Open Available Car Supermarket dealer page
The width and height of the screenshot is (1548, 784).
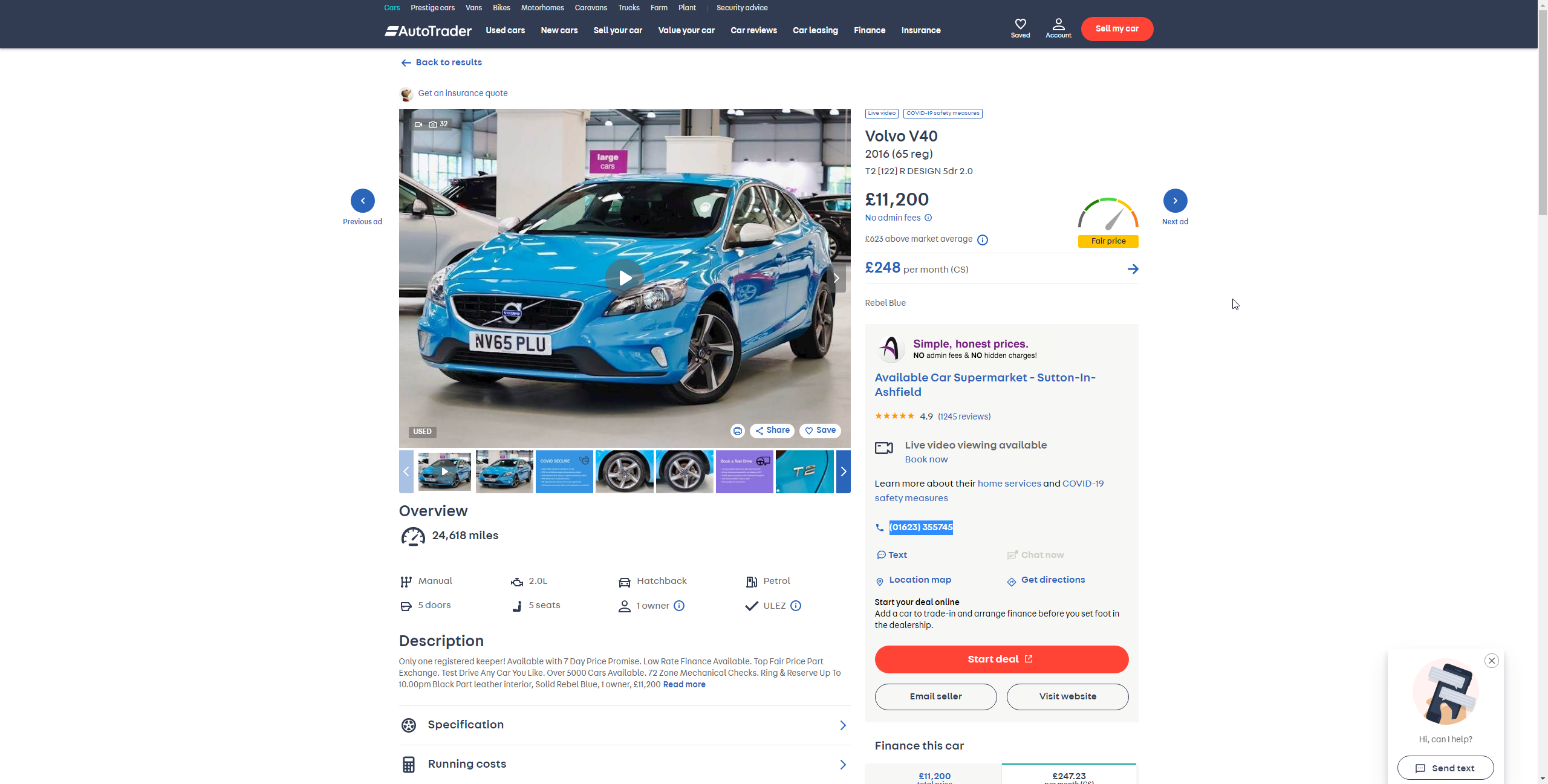click(985, 384)
